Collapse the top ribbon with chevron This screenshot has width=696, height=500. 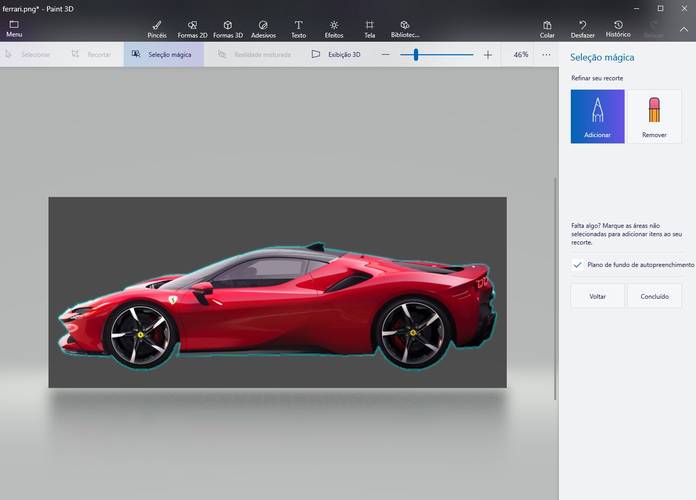click(684, 29)
